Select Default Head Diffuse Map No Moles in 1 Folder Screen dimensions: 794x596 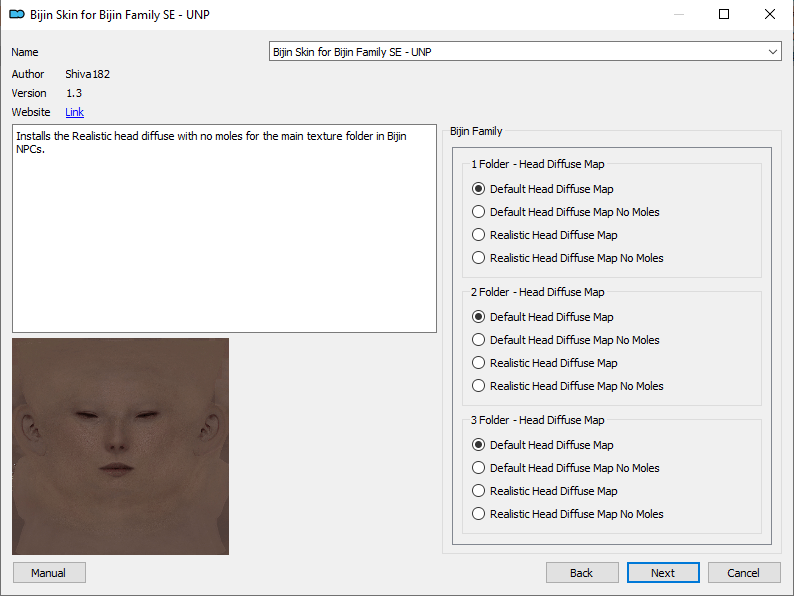pos(565,212)
